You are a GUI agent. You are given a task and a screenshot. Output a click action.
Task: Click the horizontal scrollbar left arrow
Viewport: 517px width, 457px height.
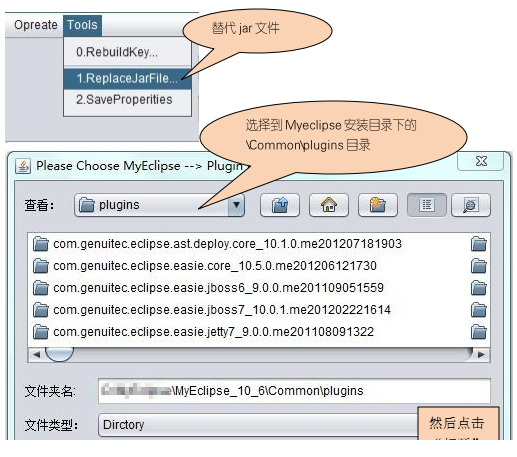pos(36,354)
